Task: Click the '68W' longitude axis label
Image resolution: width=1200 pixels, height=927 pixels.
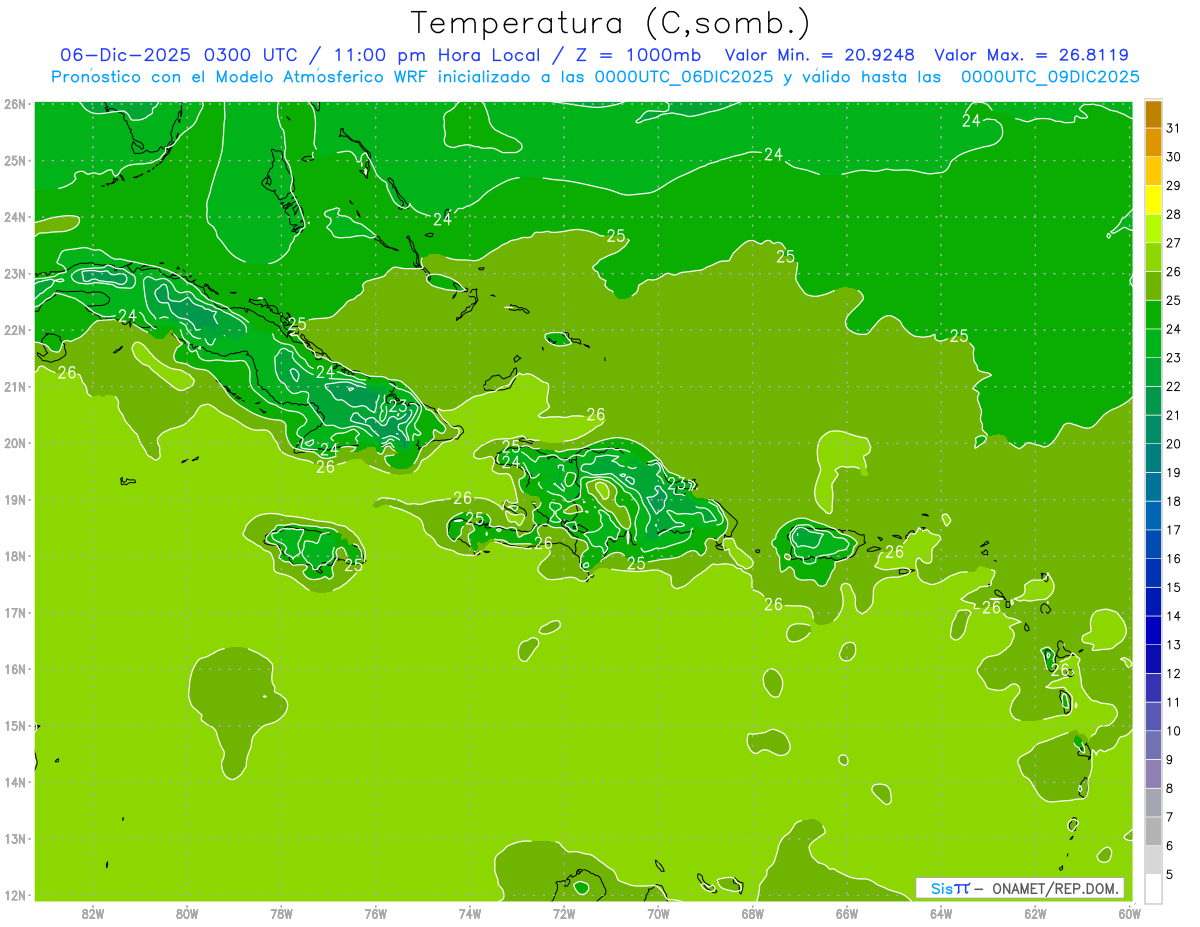Action: 753,914
